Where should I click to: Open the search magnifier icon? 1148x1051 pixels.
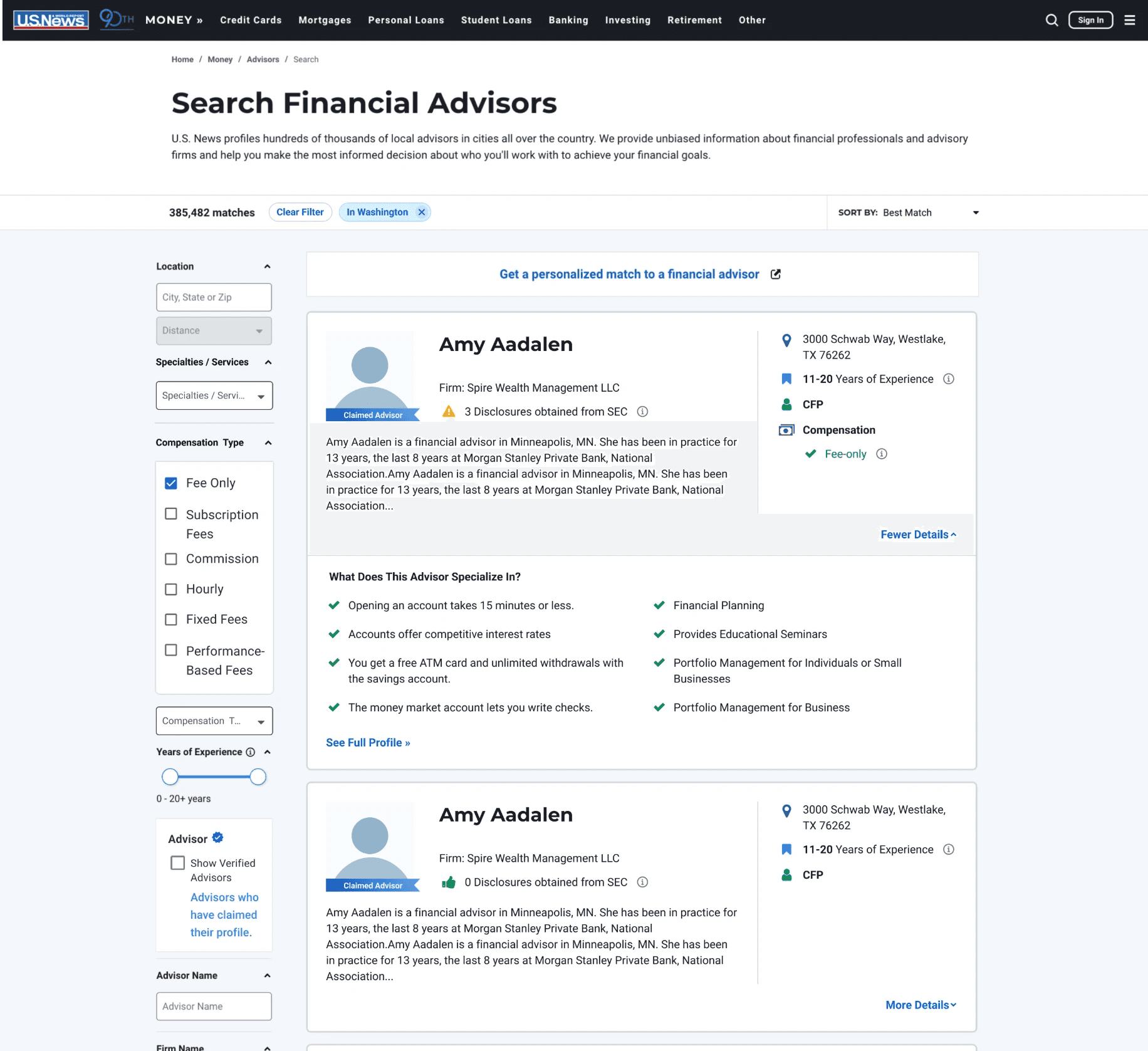1051,20
